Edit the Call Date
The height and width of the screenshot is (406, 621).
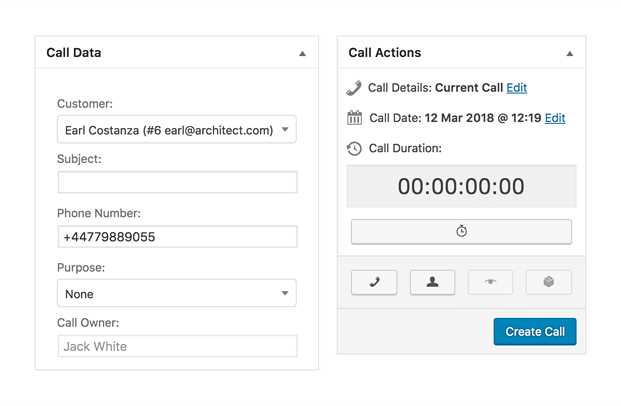tap(554, 118)
